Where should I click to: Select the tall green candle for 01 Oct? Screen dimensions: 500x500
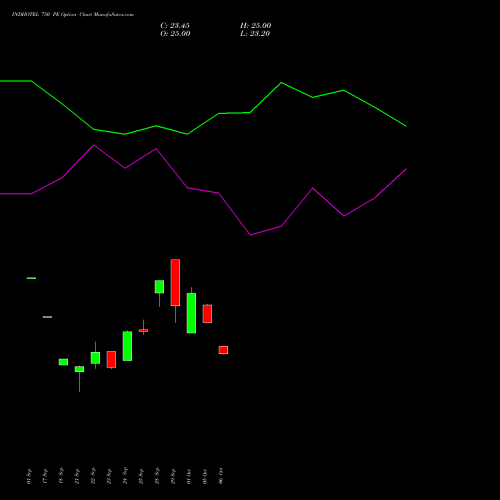pyautogui.click(x=191, y=313)
